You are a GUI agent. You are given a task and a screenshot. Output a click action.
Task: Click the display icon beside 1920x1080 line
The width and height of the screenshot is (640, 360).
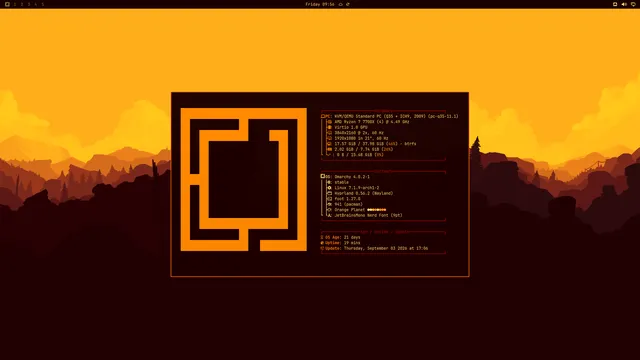(x=329, y=138)
